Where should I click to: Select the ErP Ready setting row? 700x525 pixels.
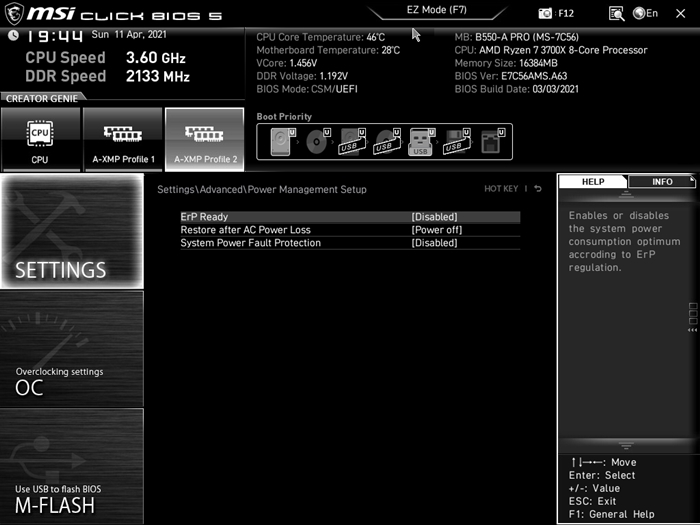(x=350, y=217)
